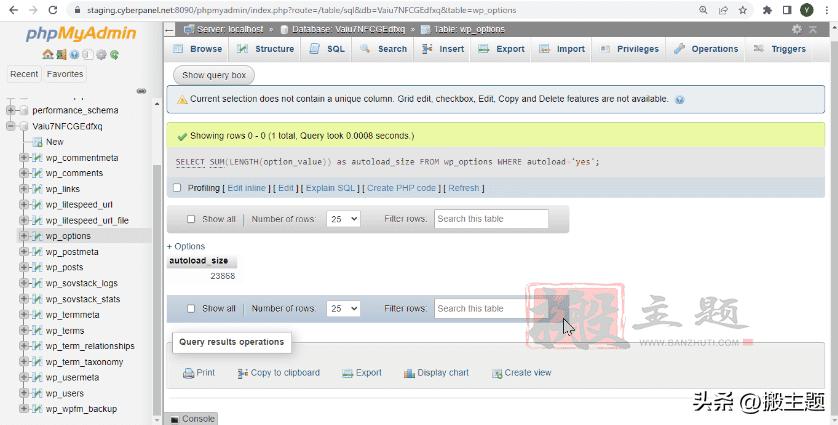Click the log out door icon
Viewport: 838px width, 425px height.
[x=61, y=55]
